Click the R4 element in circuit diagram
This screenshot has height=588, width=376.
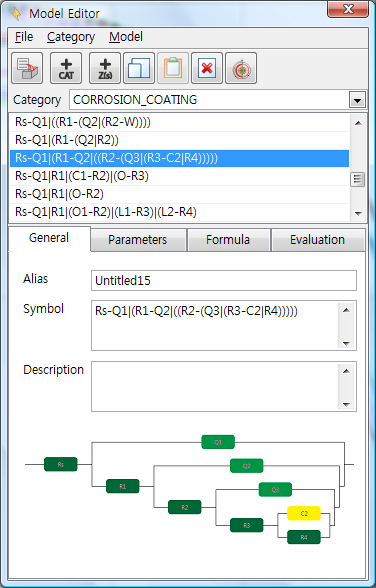tap(304, 537)
